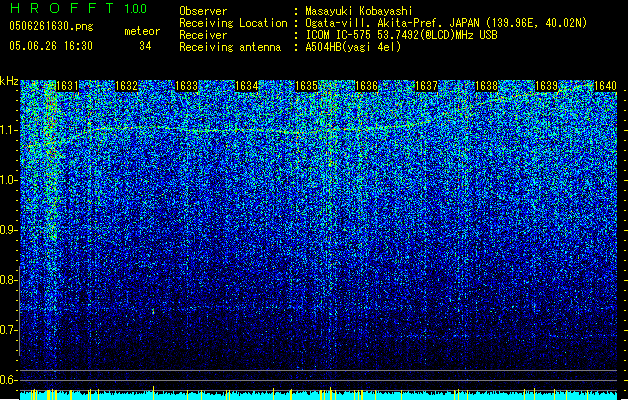This screenshot has width=629, height=400.
Task: Click the 1631 time marker
Action: (67, 86)
